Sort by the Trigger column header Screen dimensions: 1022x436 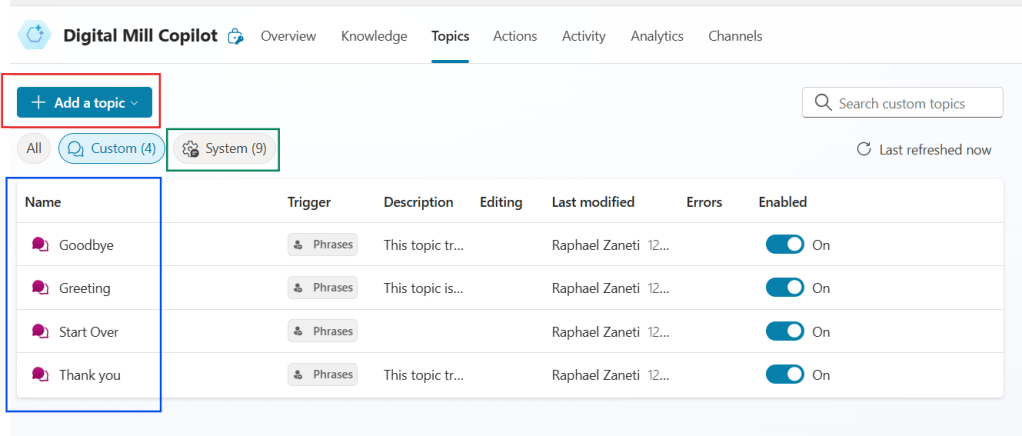click(x=309, y=202)
